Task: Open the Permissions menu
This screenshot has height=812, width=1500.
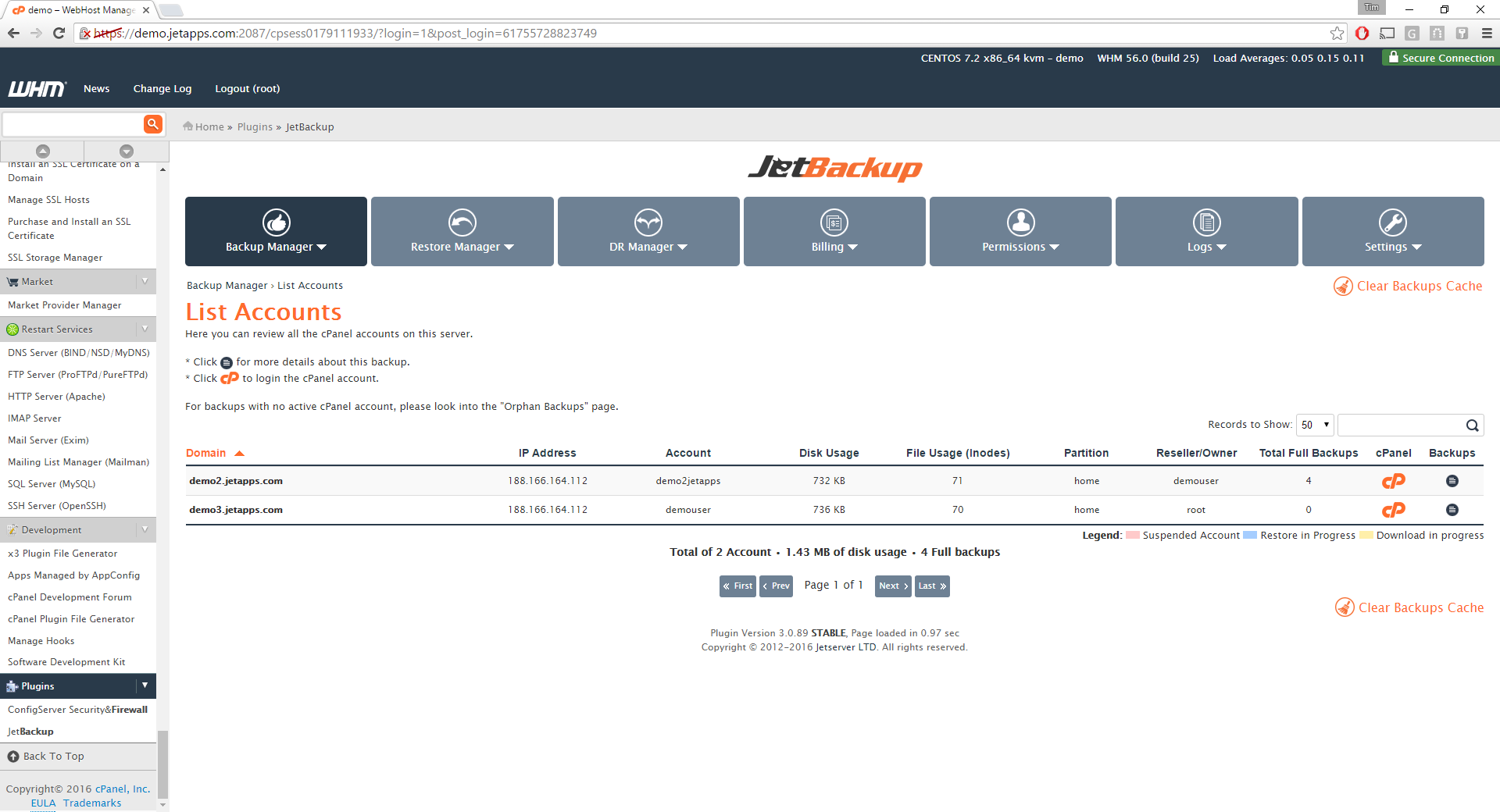Action: (x=1020, y=231)
